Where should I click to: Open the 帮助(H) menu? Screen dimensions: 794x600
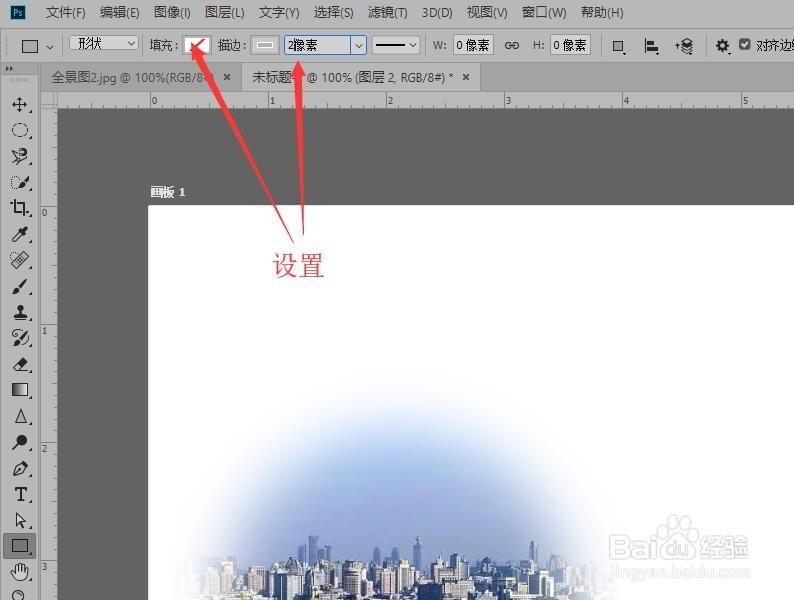602,12
